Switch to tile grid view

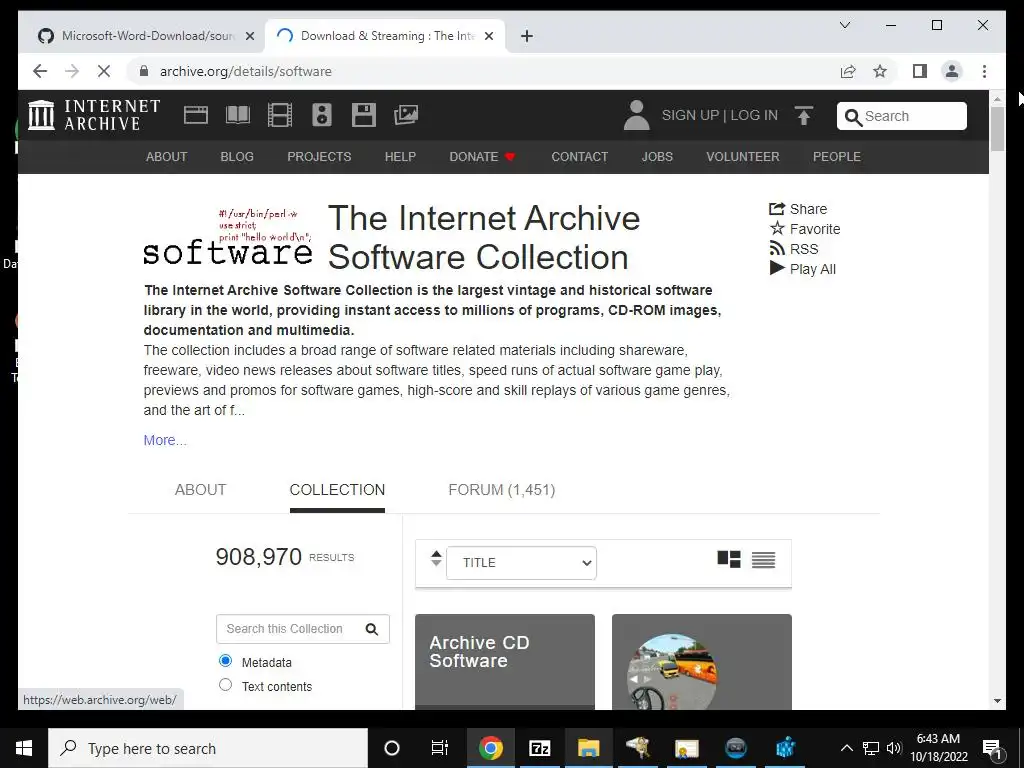click(729, 560)
